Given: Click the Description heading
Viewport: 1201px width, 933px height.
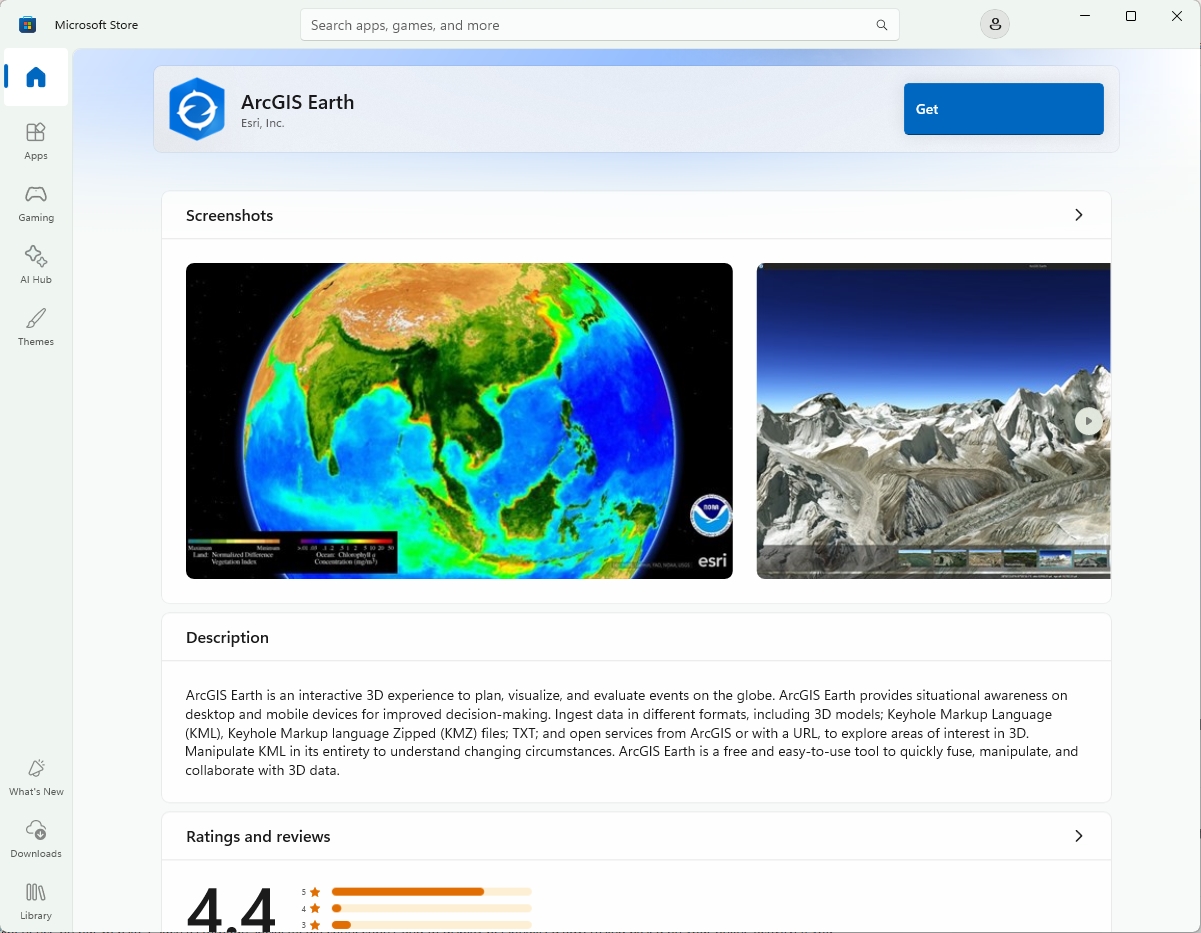Looking at the screenshot, I should [x=227, y=637].
